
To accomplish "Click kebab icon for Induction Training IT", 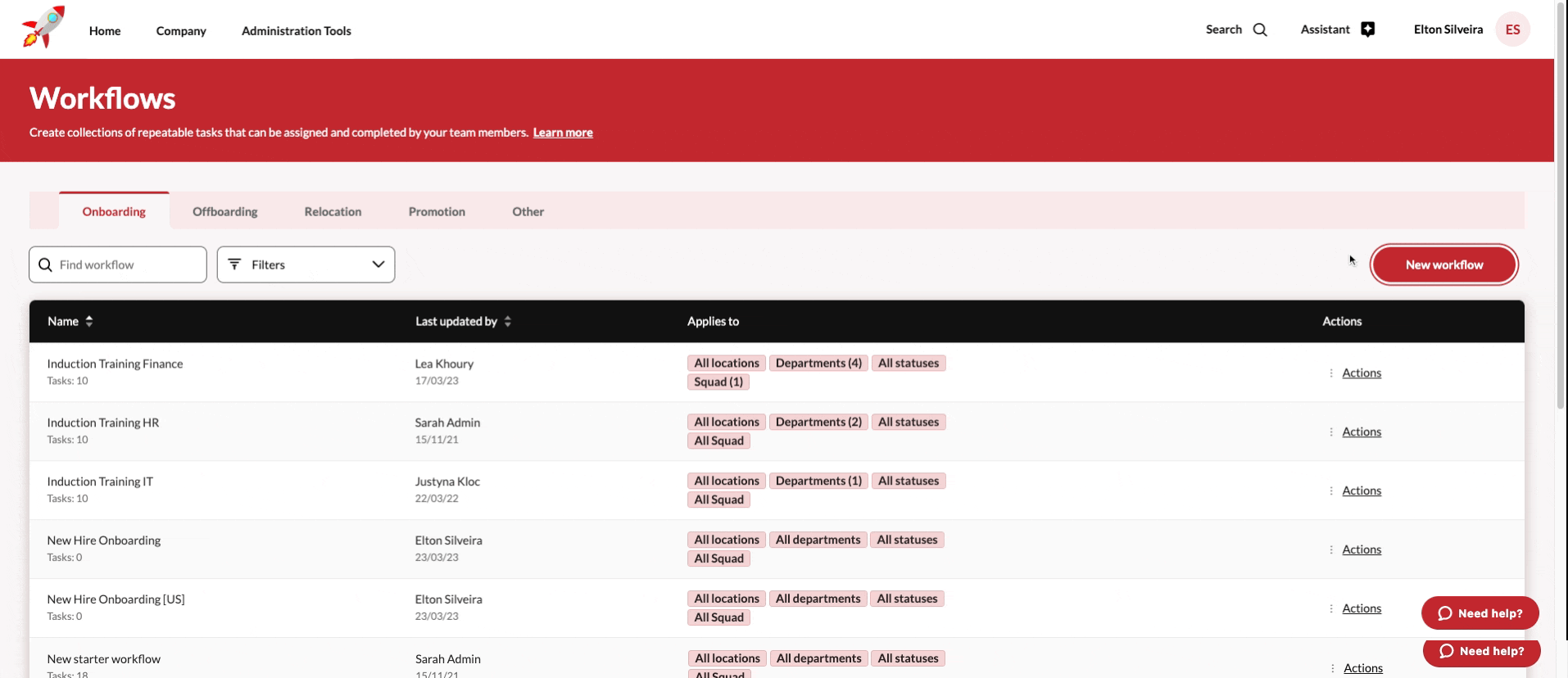I will point(1331,491).
